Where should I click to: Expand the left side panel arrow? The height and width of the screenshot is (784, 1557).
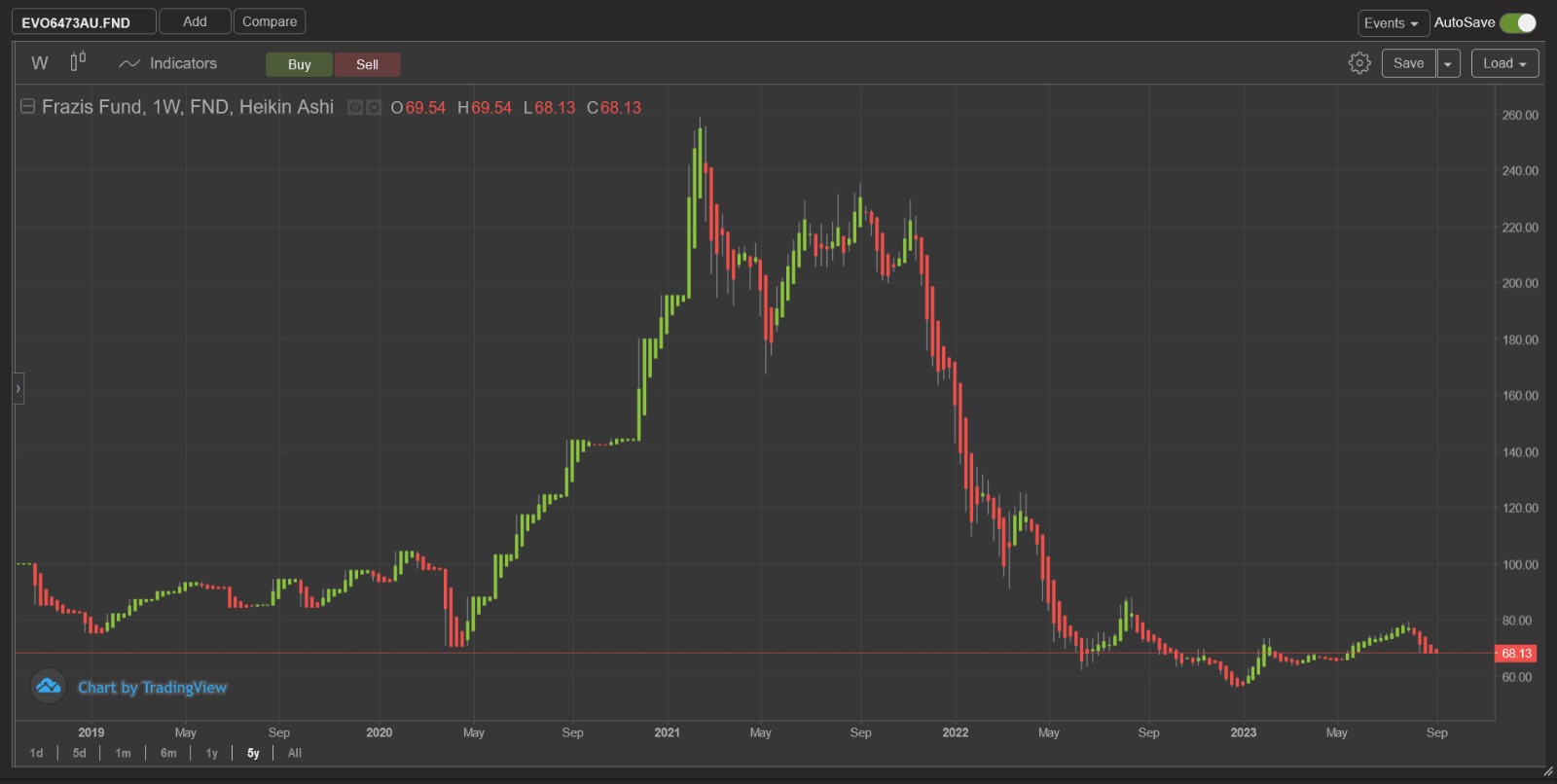[x=18, y=388]
